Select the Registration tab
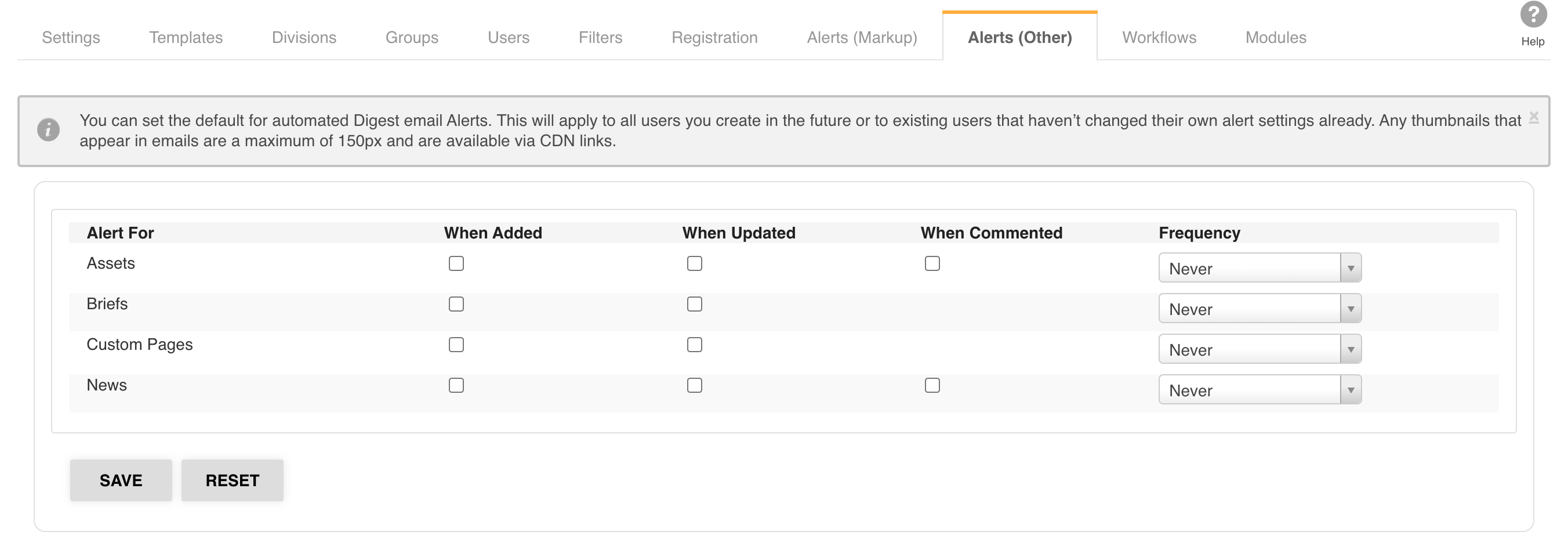 click(x=714, y=38)
